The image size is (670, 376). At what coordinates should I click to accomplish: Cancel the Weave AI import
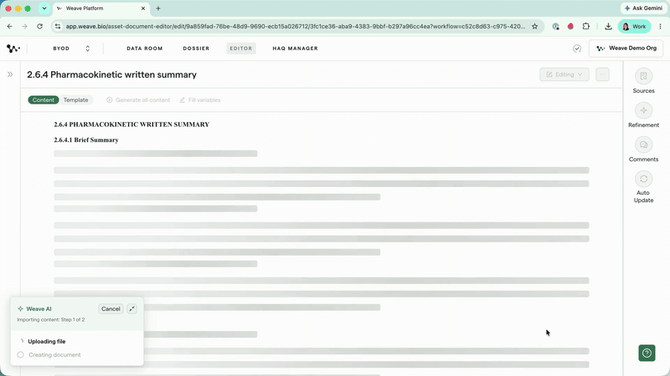(x=111, y=309)
